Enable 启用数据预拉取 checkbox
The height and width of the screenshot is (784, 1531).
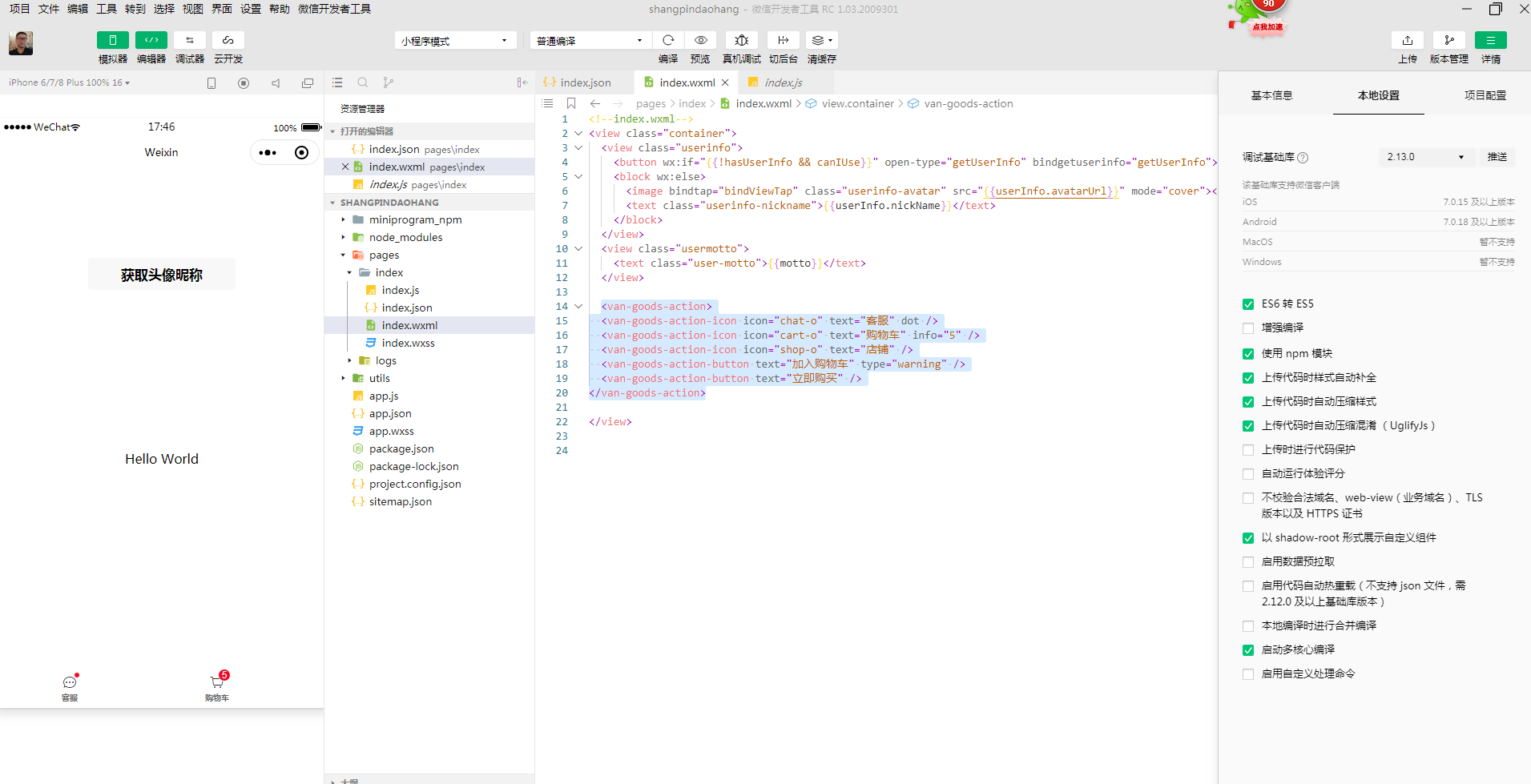click(x=1248, y=562)
